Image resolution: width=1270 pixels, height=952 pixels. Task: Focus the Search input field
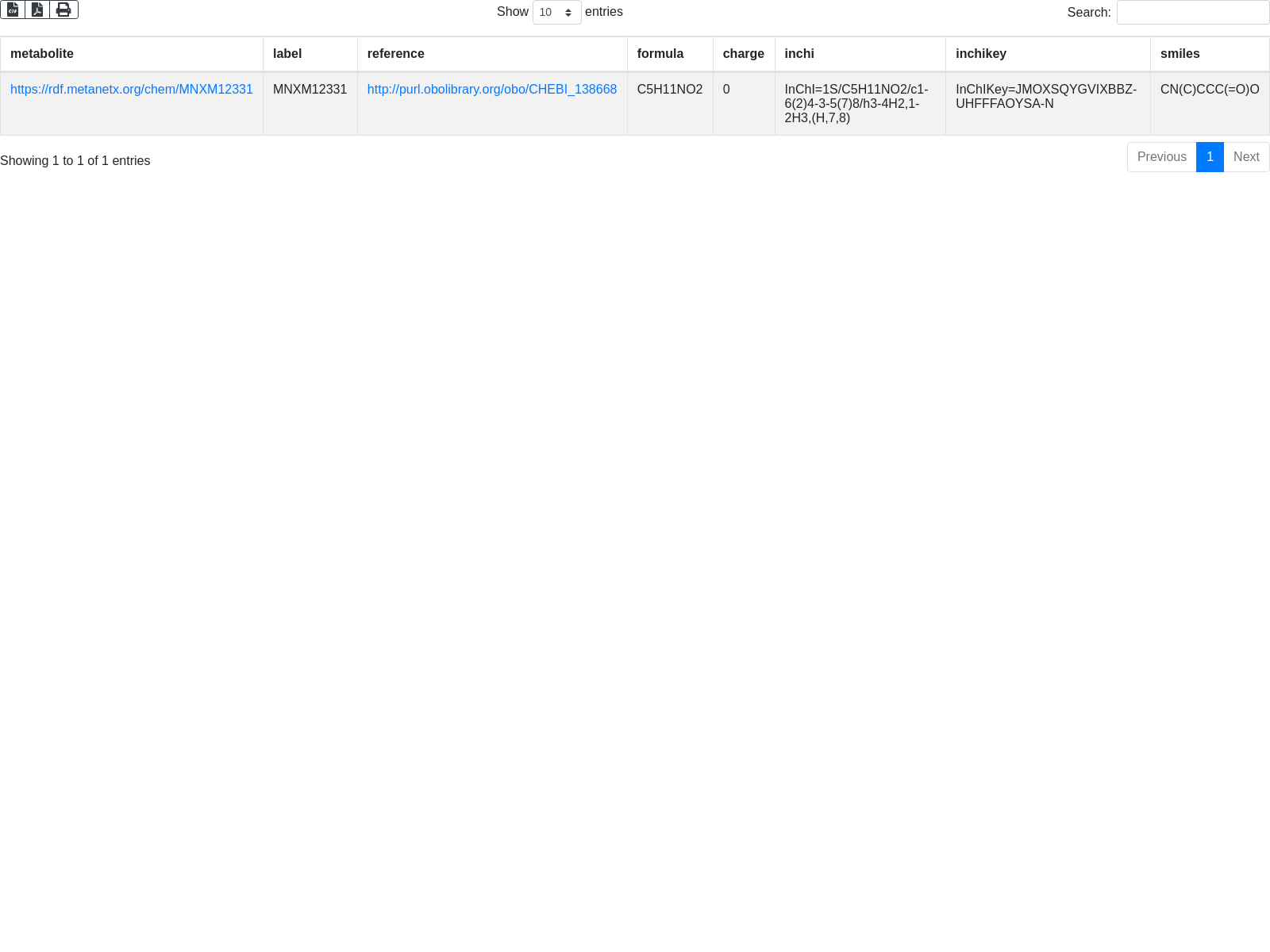1192,13
